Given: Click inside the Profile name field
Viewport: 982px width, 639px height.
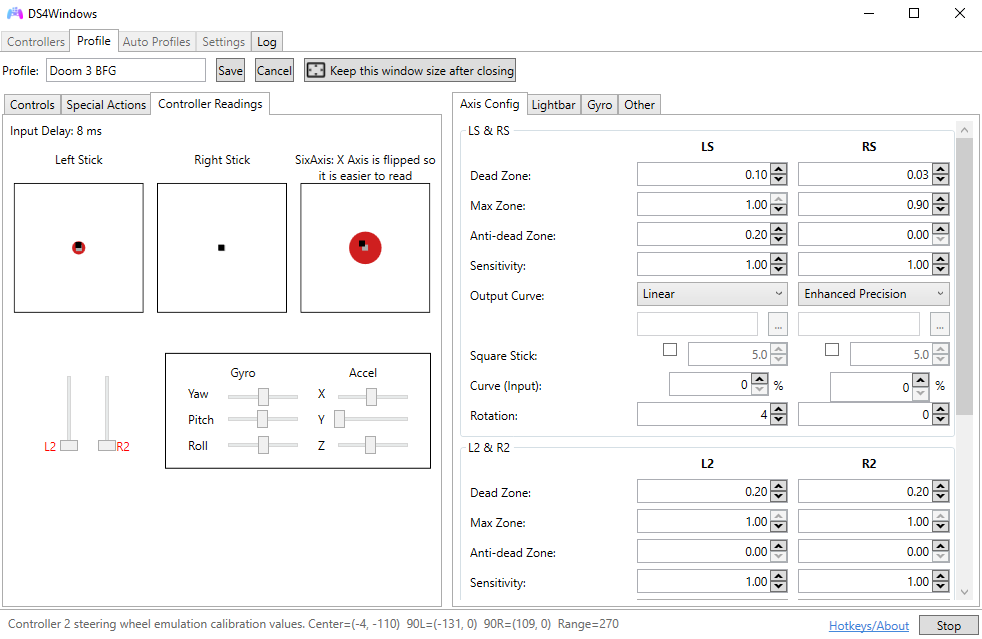Looking at the screenshot, I should [x=125, y=70].
